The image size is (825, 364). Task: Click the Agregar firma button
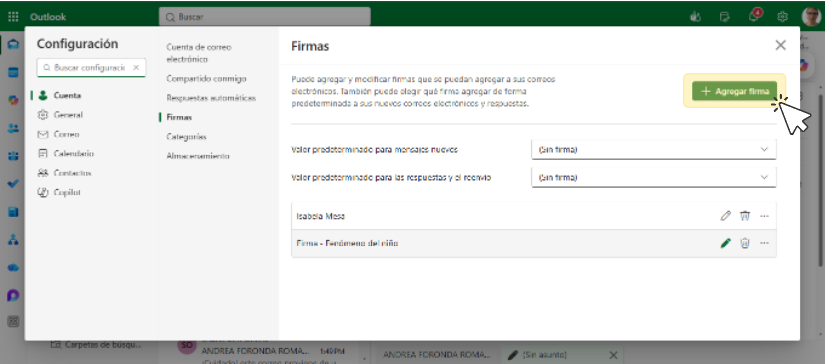pyautogui.click(x=734, y=91)
